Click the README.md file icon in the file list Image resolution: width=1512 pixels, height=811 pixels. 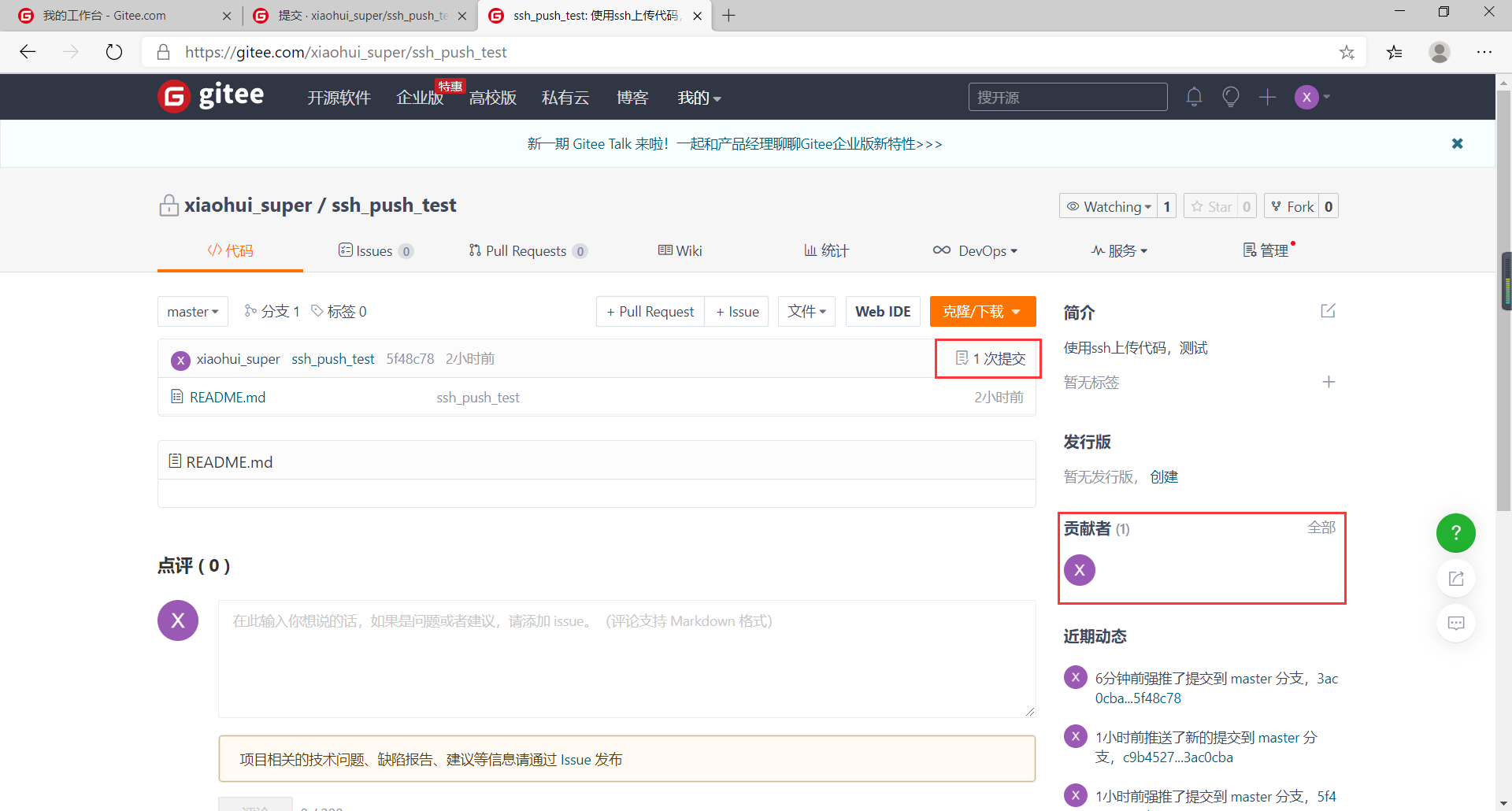pos(177,396)
